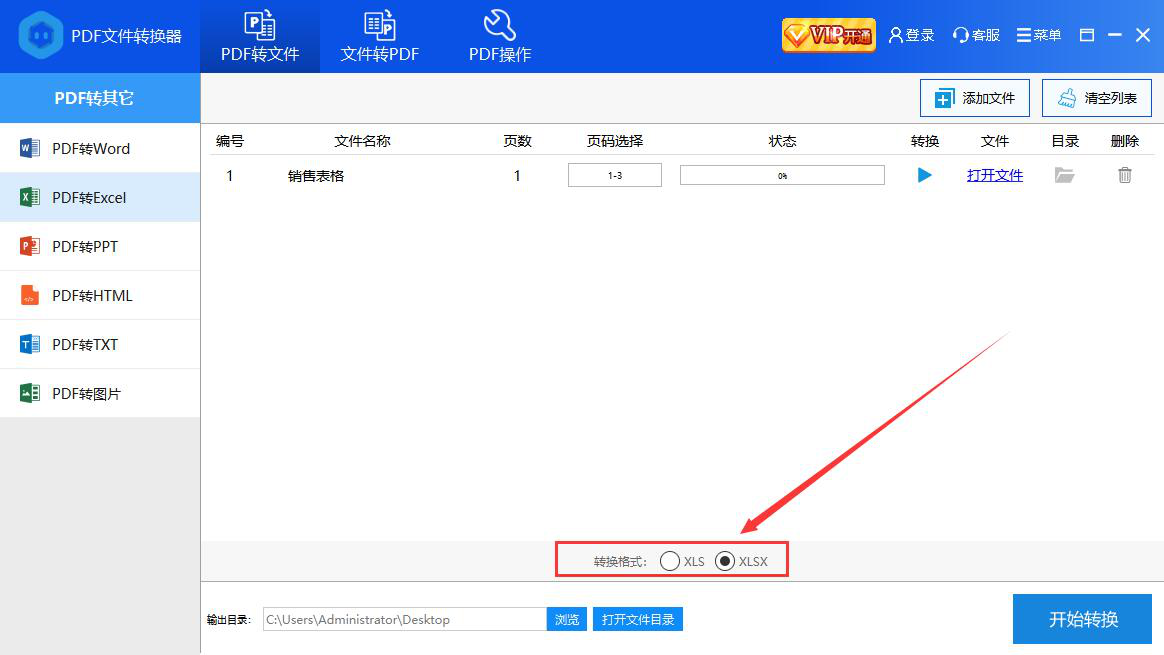Delete 销售表格 with the trash icon

(x=1125, y=175)
